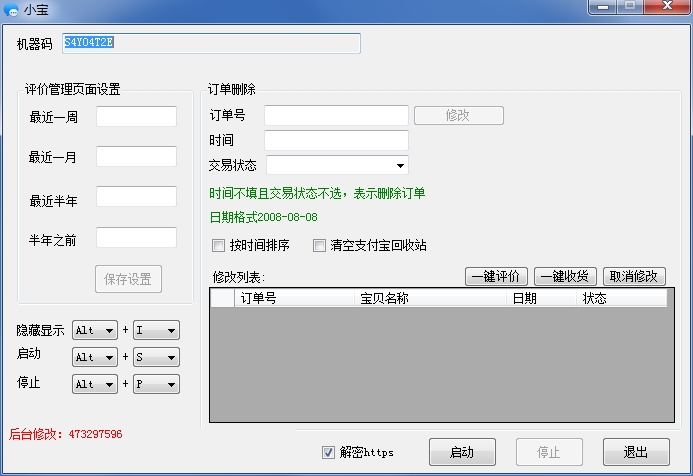This screenshot has width=693, height=476.
Task: Click the 一键收货 button
Action: click(565, 276)
